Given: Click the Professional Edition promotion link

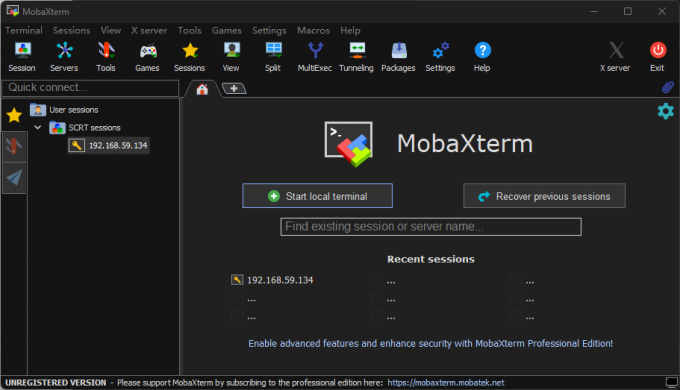Looking at the screenshot, I should (430, 344).
